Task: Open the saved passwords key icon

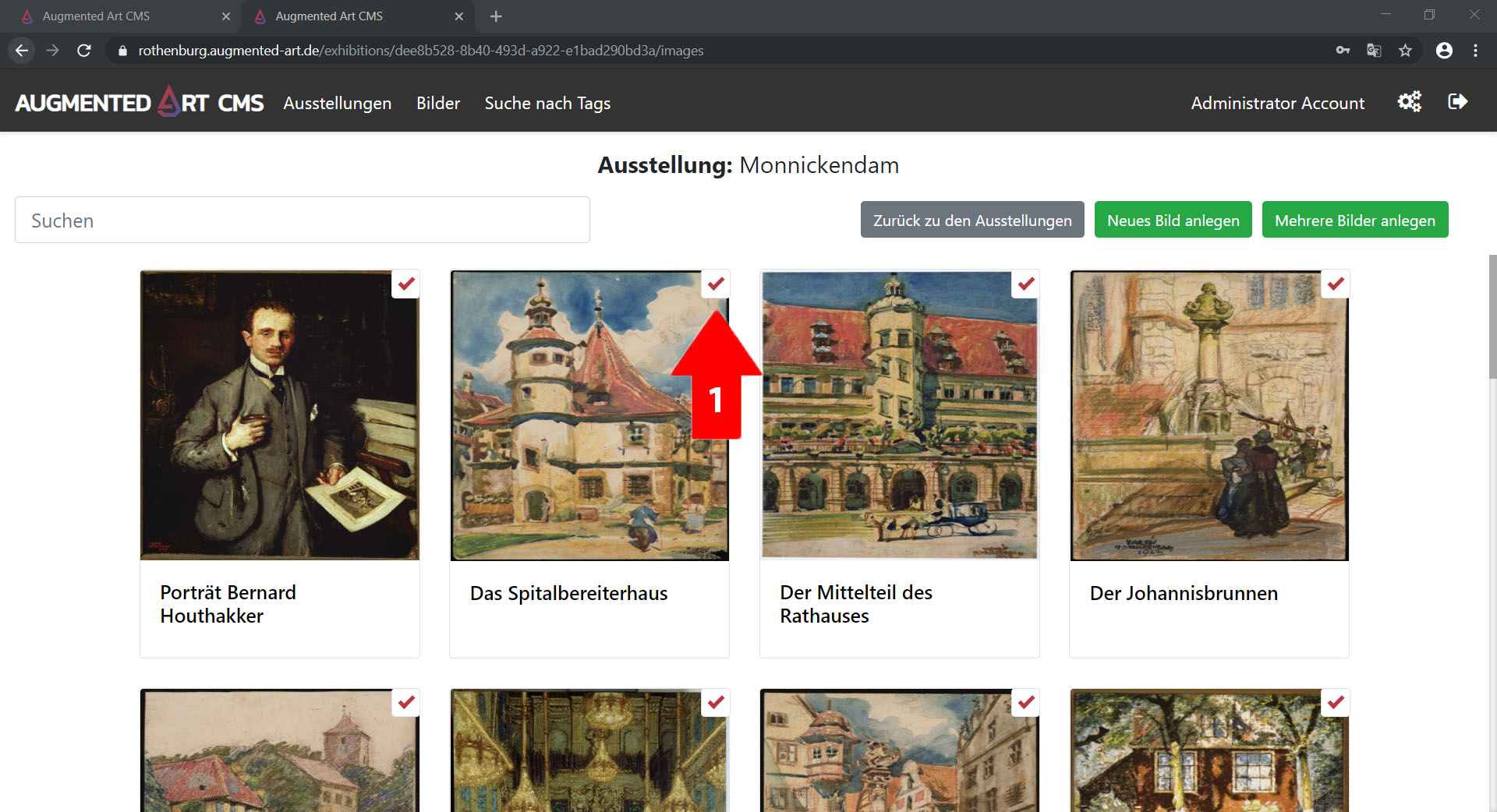Action: tap(1343, 51)
